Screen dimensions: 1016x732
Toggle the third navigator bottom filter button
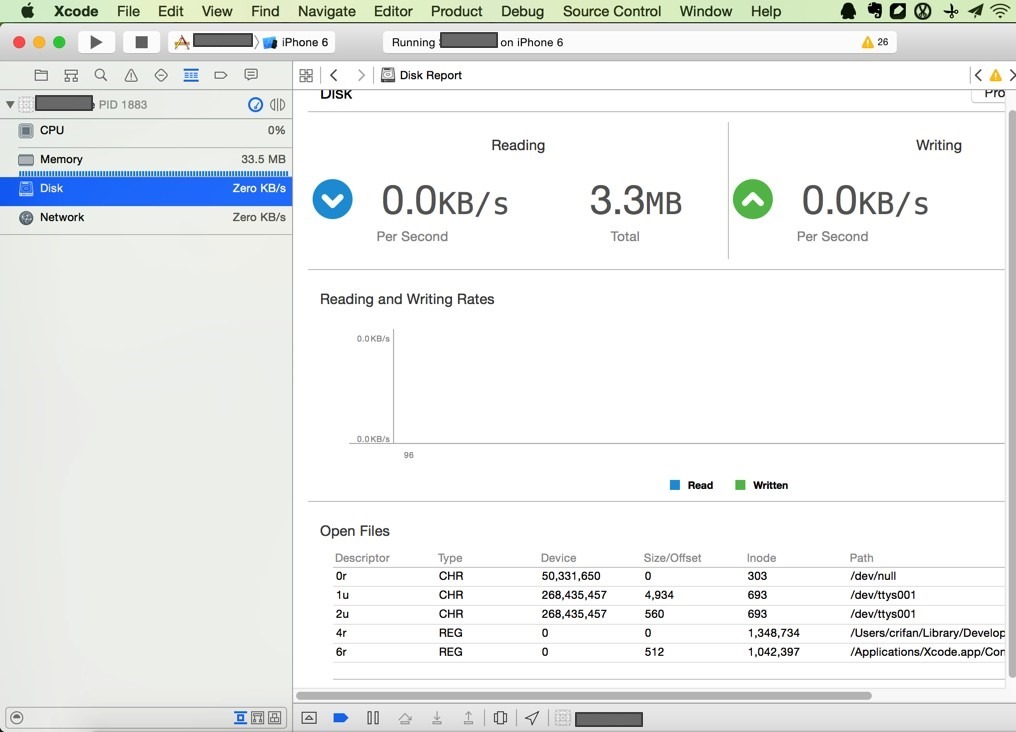pos(275,718)
